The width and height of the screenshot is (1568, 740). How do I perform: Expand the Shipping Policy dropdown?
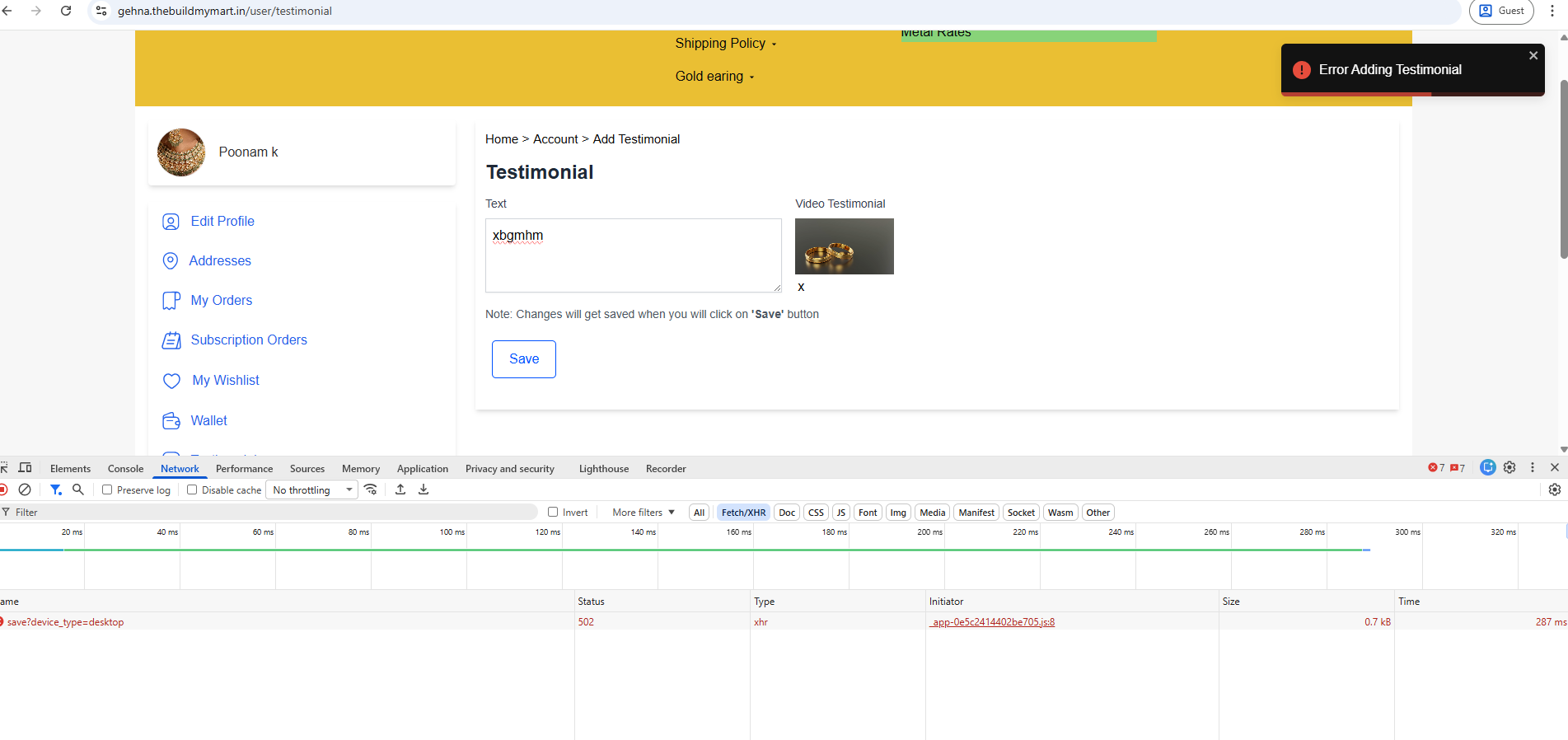point(725,43)
